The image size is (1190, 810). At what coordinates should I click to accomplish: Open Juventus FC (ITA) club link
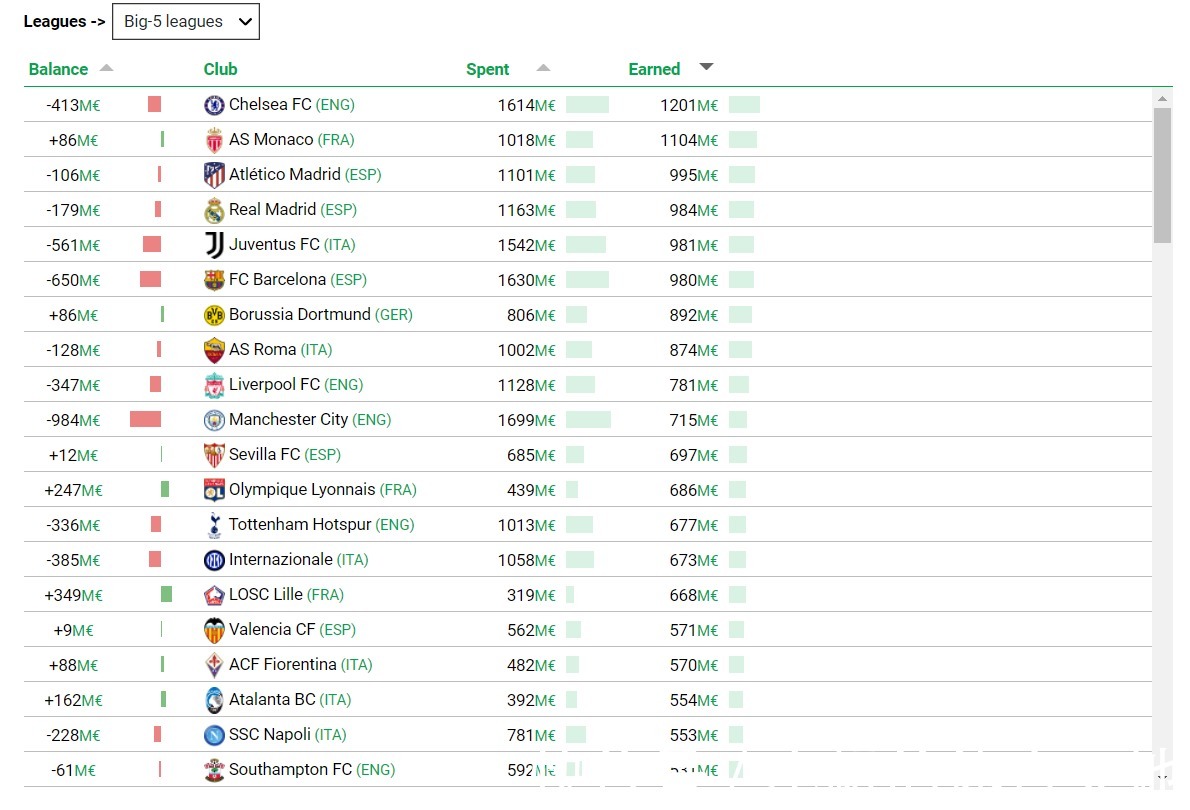tap(291, 244)
